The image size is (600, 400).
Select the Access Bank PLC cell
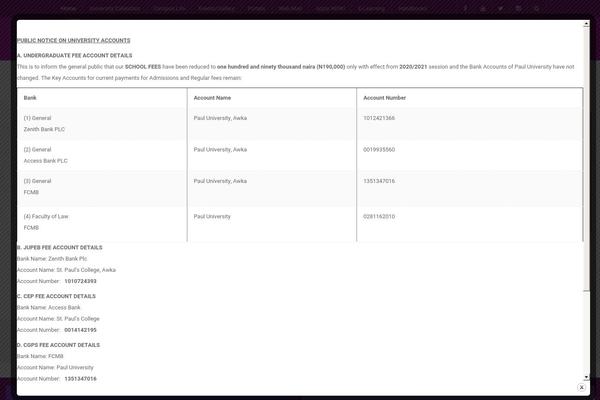pos(102,155)
